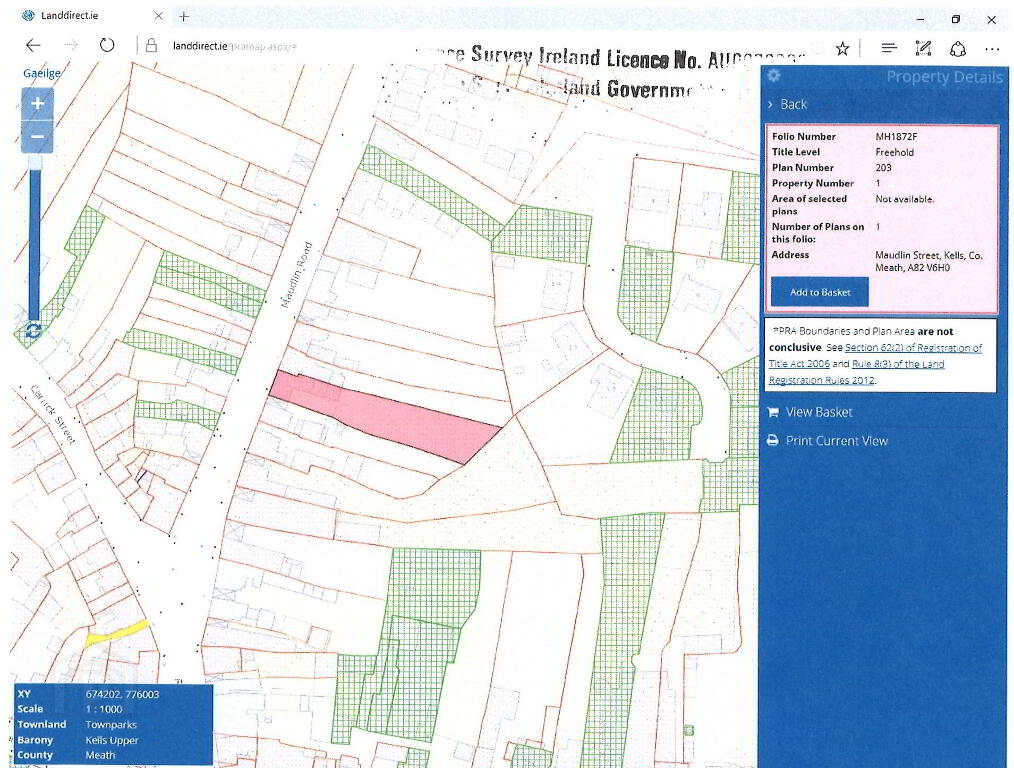Click the web note pen icon
The image size is (1014, 768).
923,48
